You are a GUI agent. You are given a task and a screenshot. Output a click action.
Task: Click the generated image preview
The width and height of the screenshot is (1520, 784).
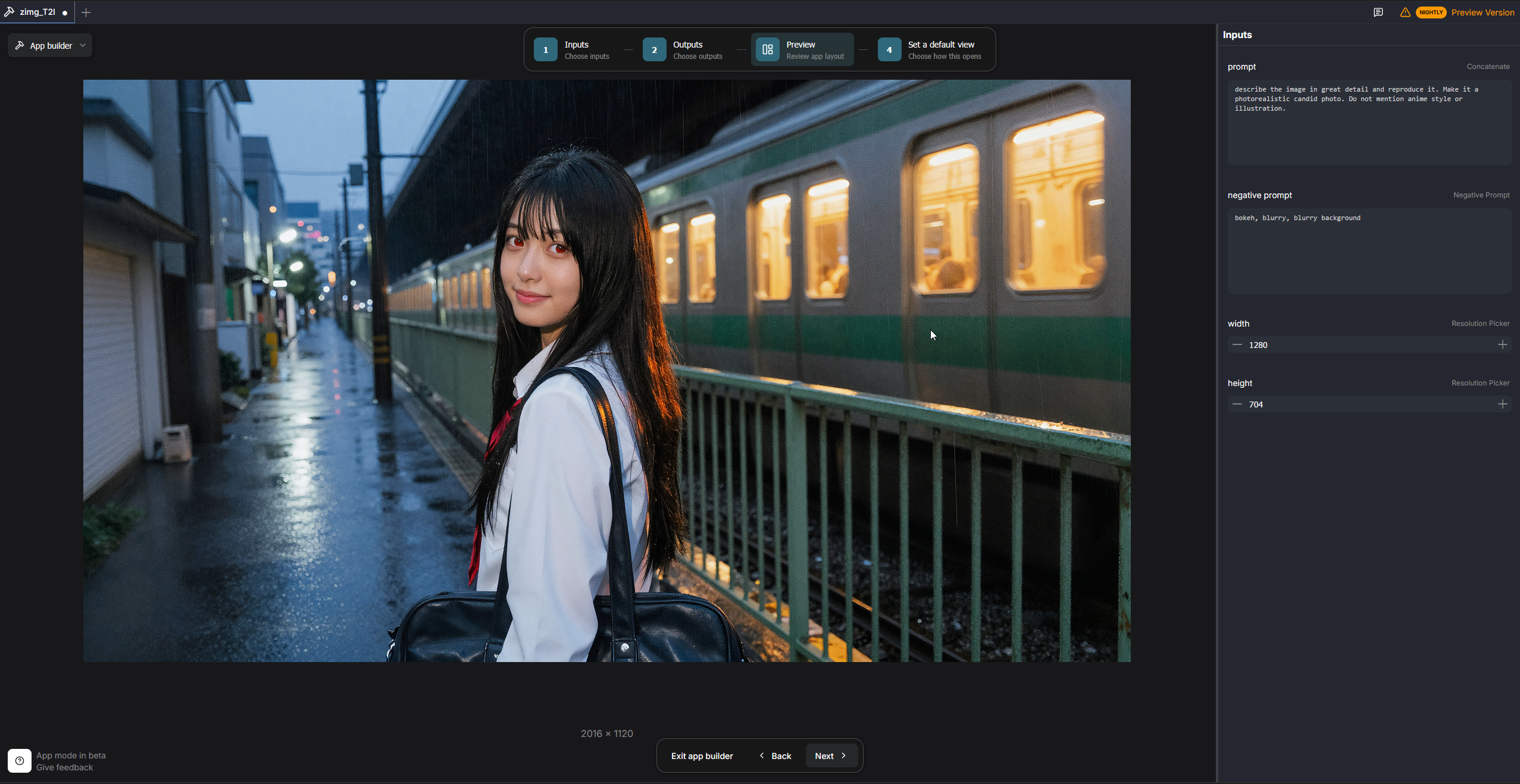click(606, 371)
